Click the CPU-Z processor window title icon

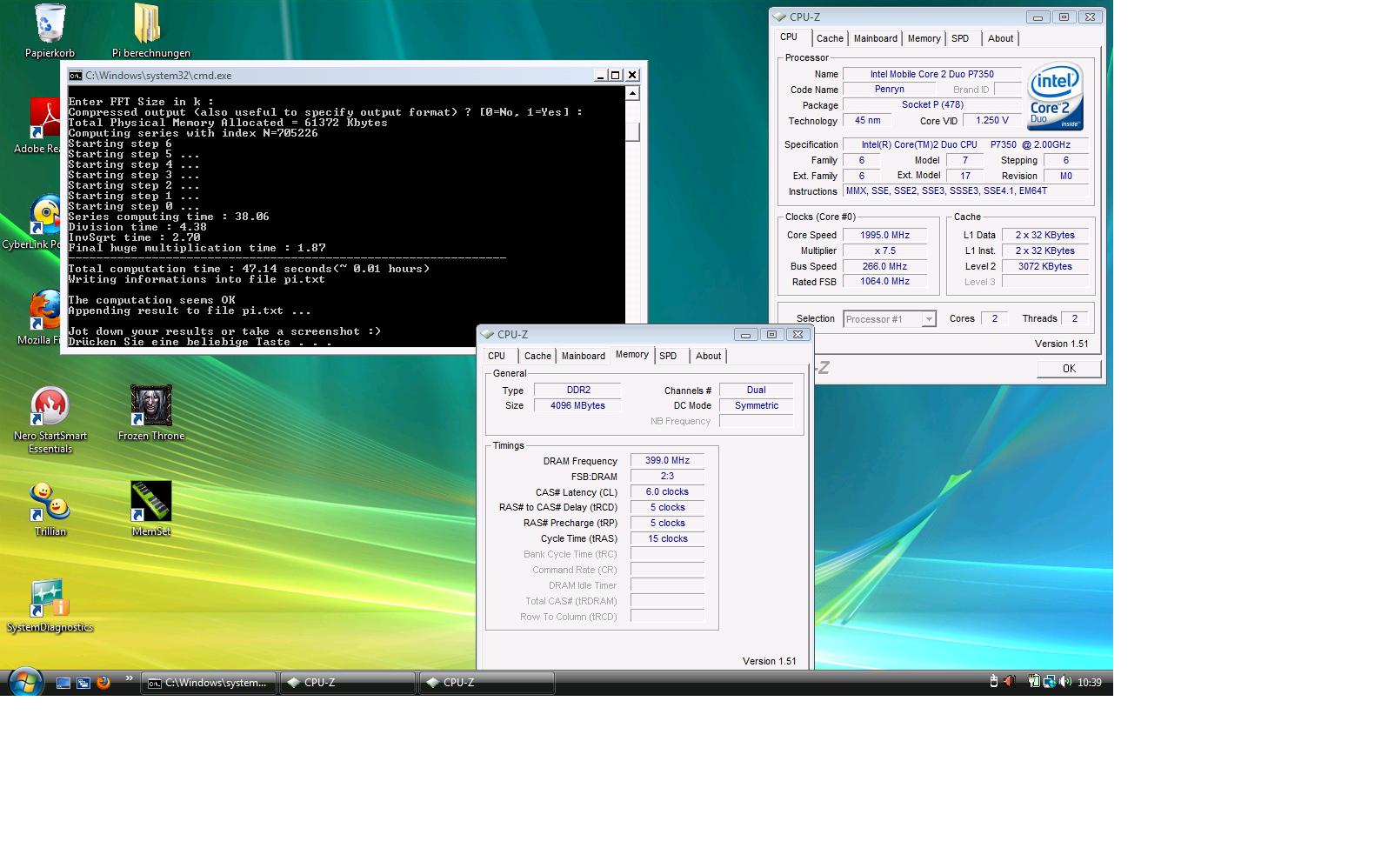[x=779, y=17]
